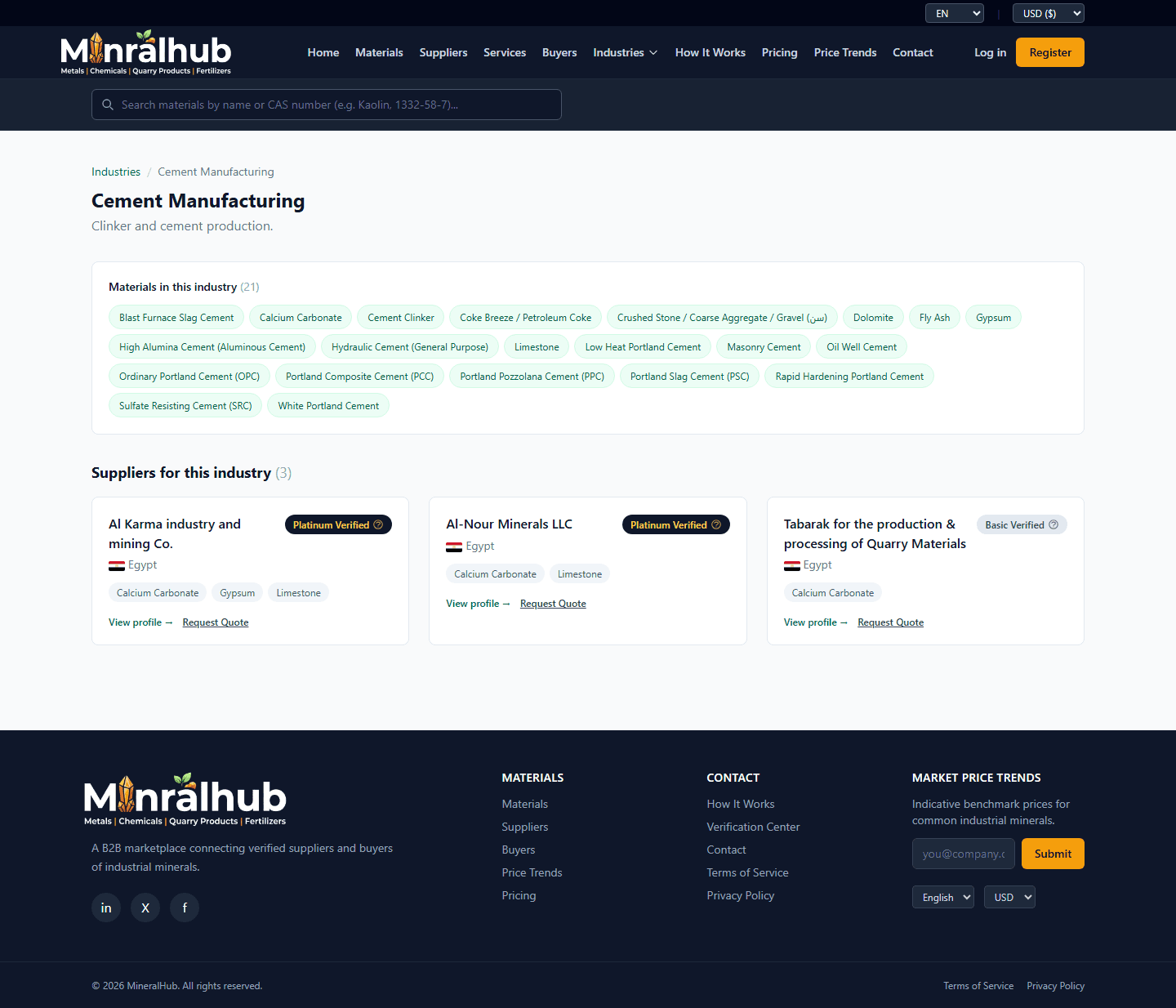View profile of Al Karma industry and mining Co.

click(140, 622)
